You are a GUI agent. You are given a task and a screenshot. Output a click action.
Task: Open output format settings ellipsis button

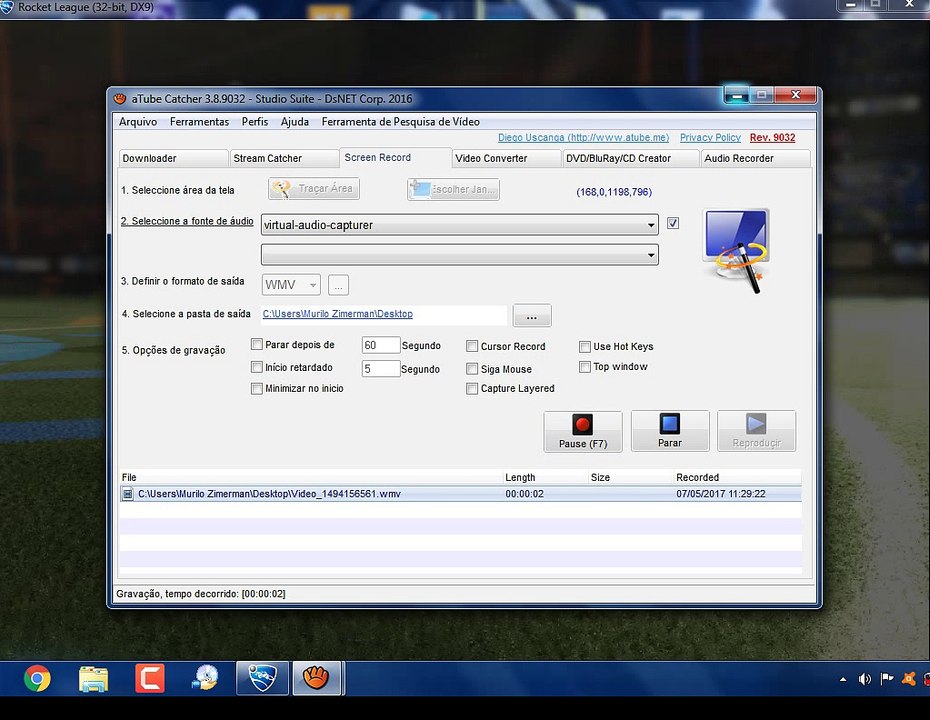click(x=338, y=285)
